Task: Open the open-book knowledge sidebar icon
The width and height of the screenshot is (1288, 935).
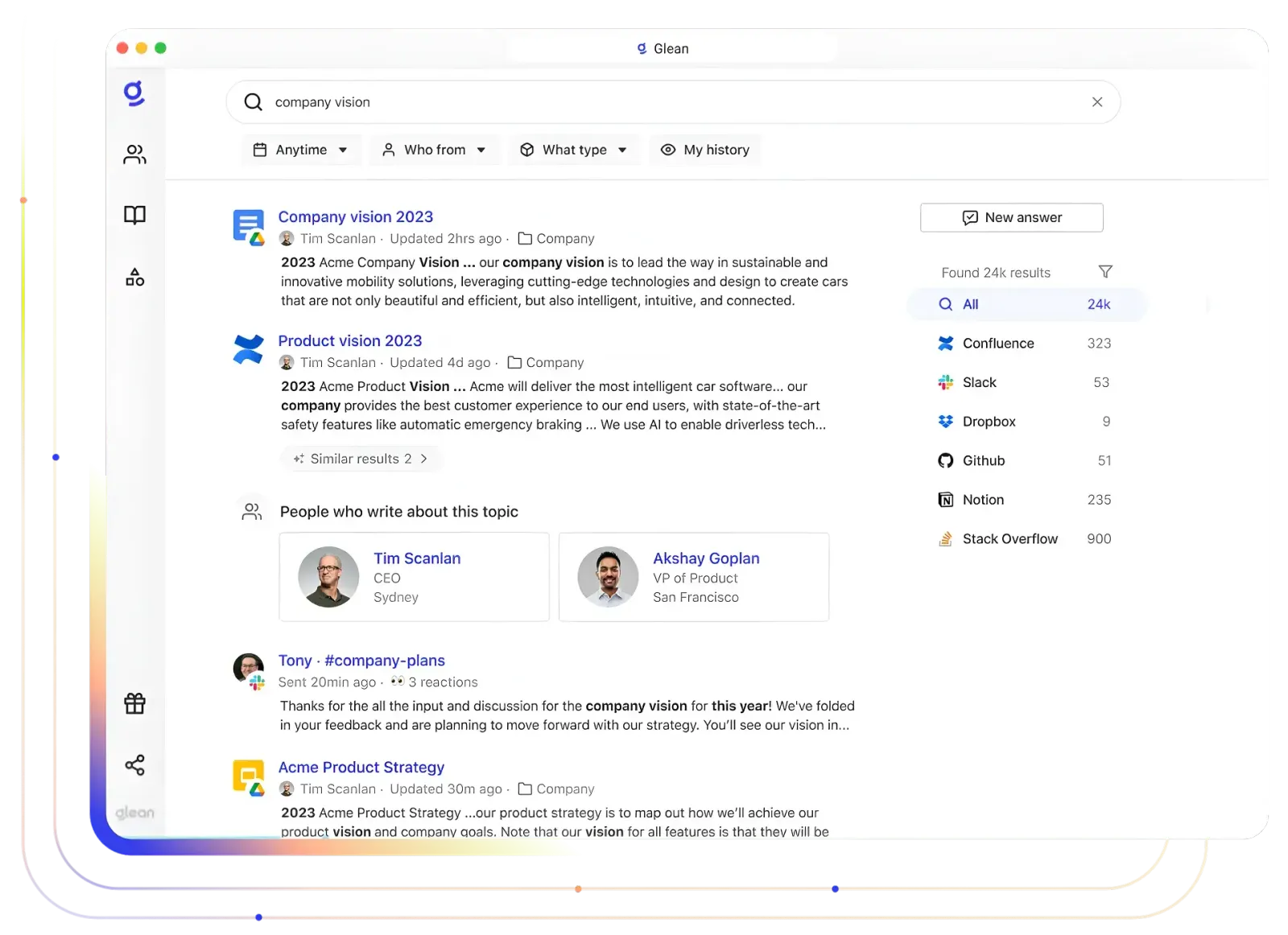Action: (134, 215)
